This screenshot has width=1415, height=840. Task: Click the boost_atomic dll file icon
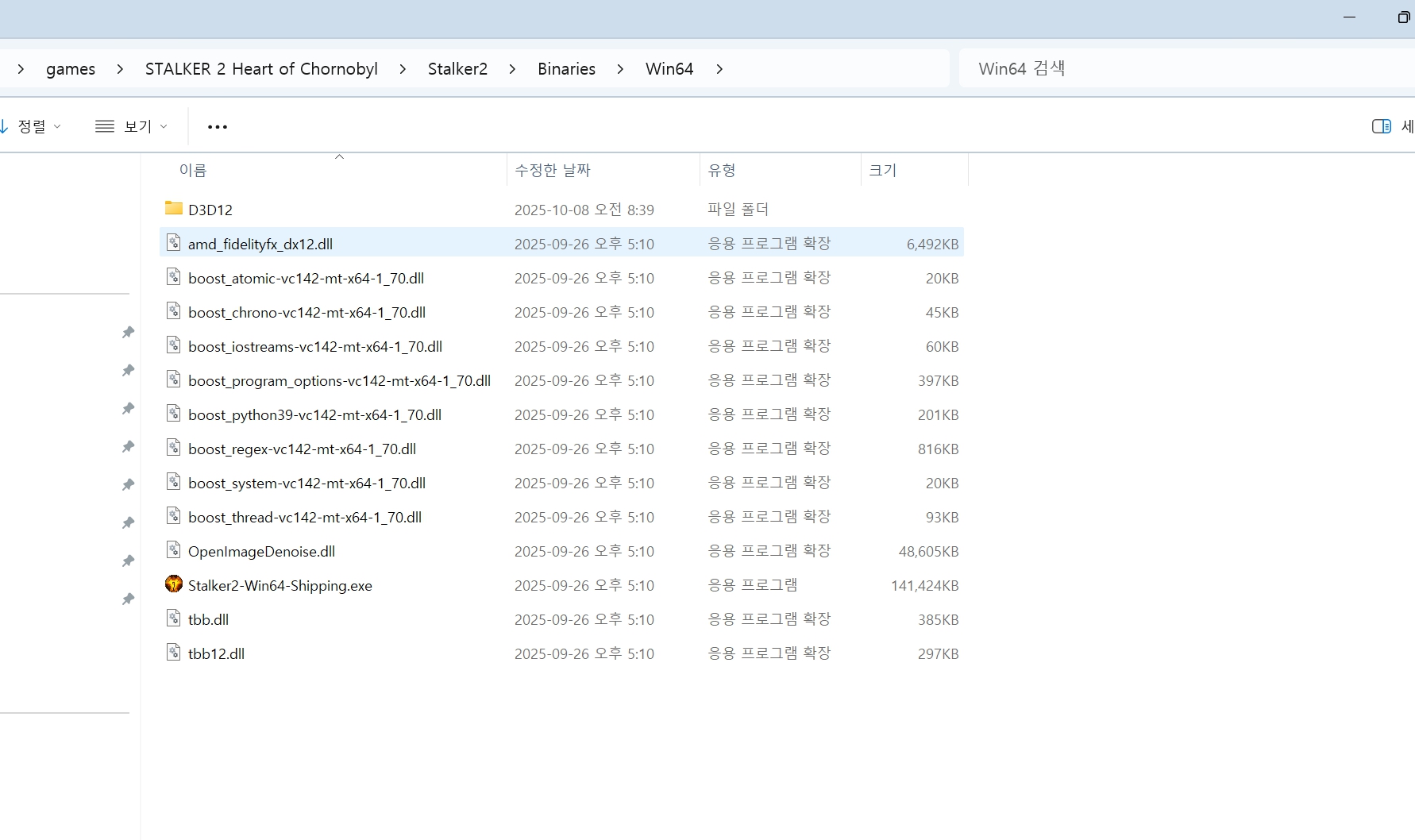tap(173, 276)
